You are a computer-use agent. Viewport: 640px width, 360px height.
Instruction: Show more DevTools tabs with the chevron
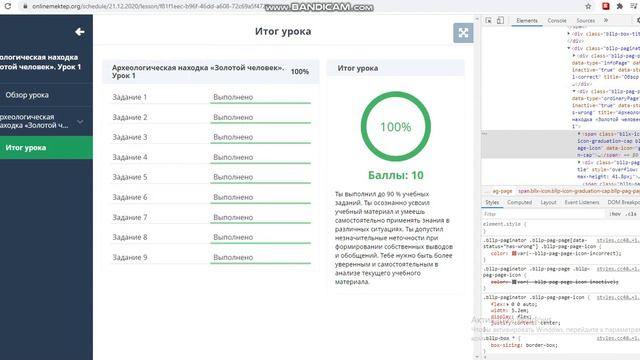pos(606,20)
